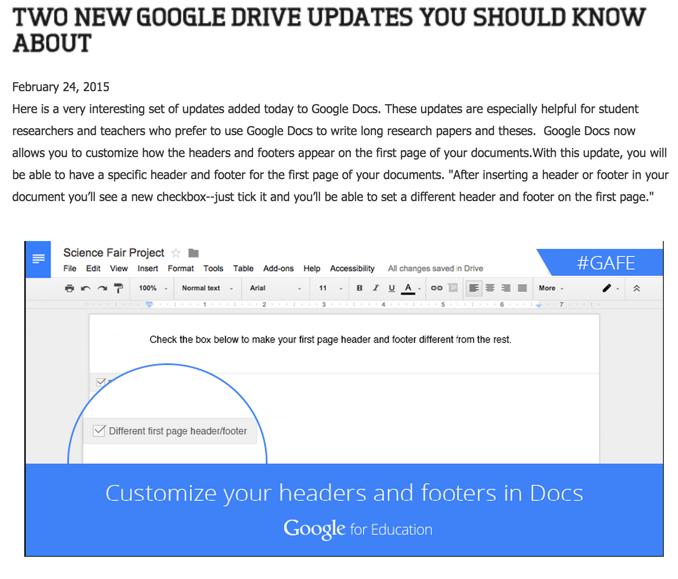
Task: Open the Insert menu
Action: pos(147,269)
